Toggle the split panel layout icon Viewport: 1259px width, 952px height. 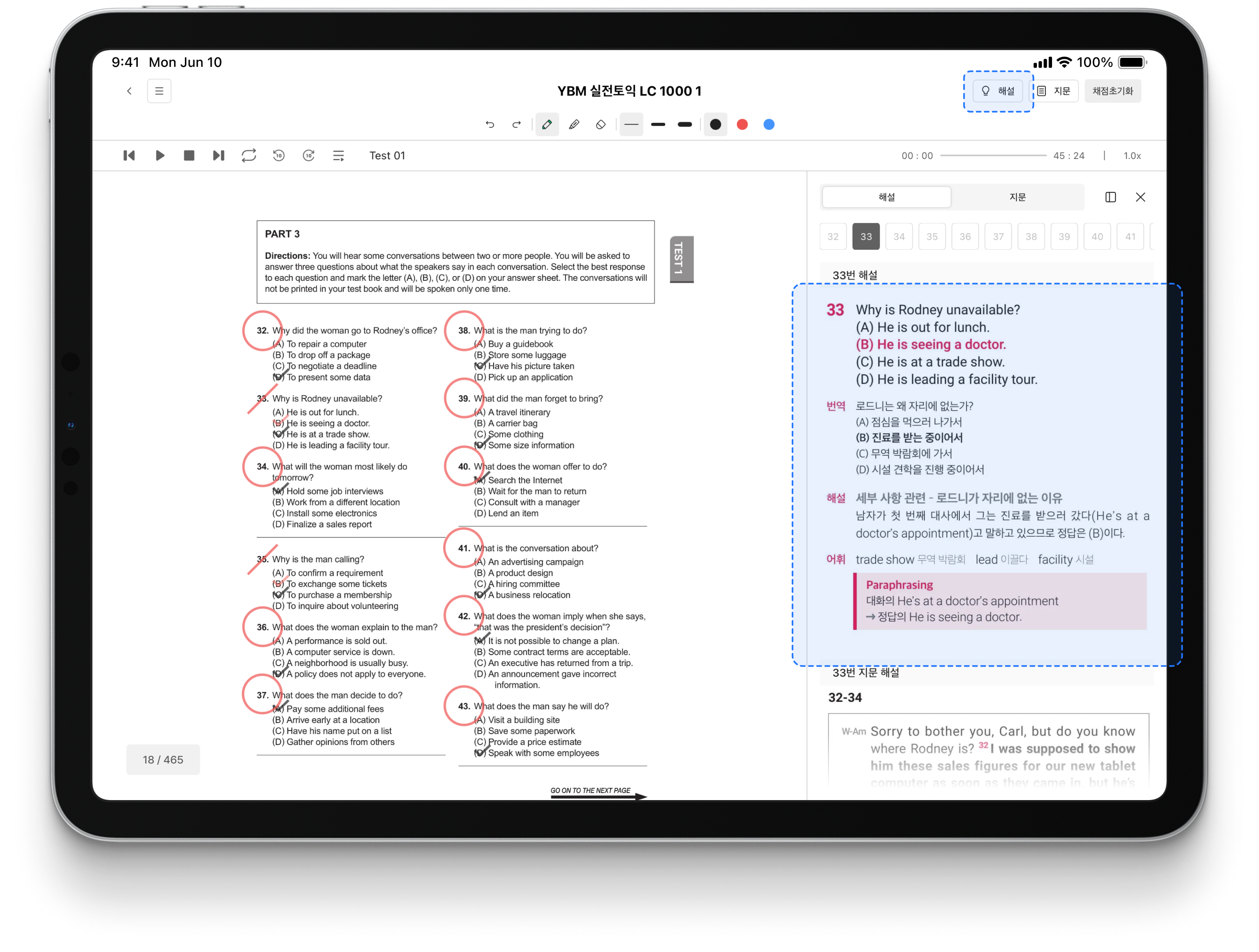pyautogui.click(x=1110, y=197)
